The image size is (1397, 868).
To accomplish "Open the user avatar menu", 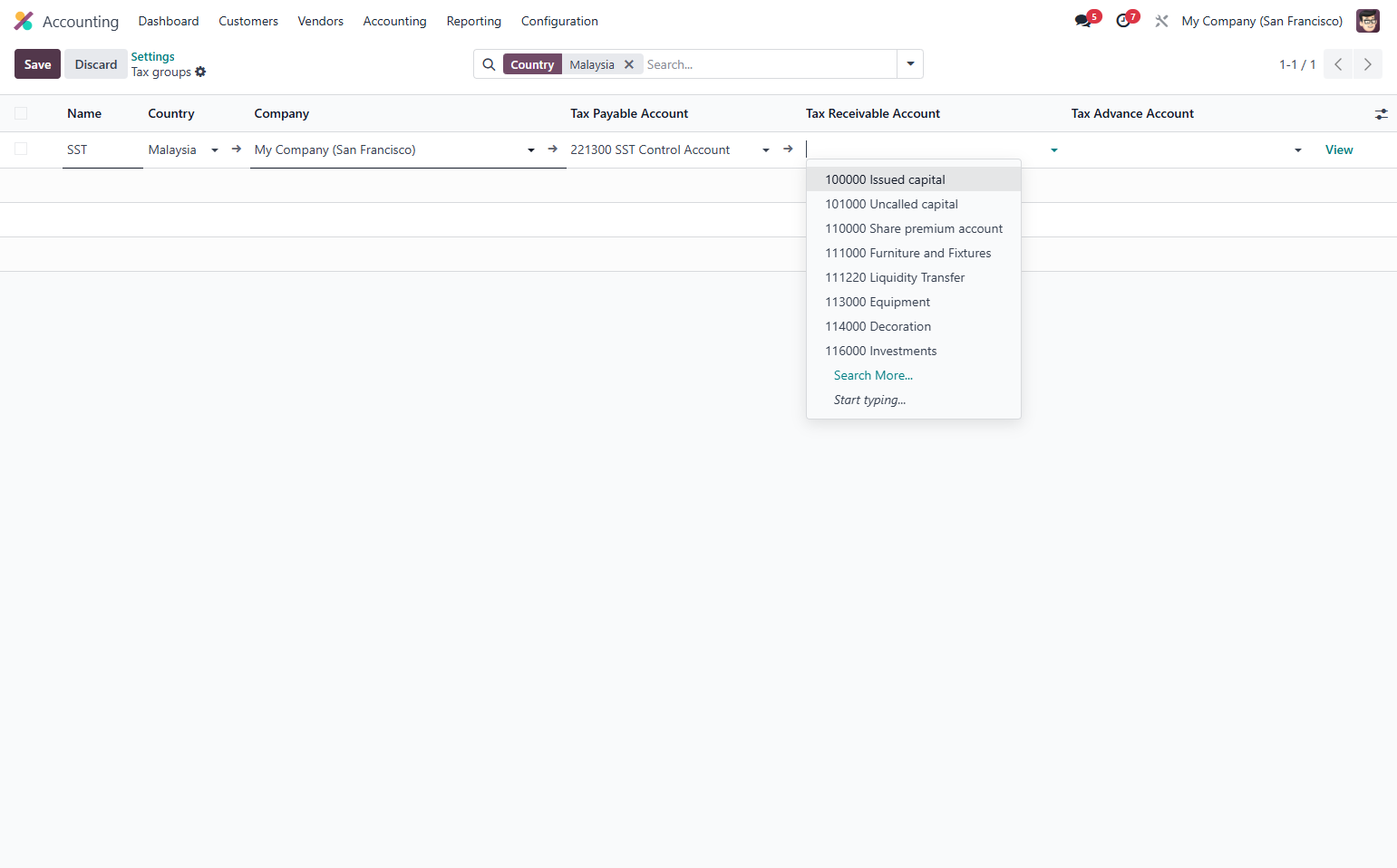I will tap(1367, 21).
